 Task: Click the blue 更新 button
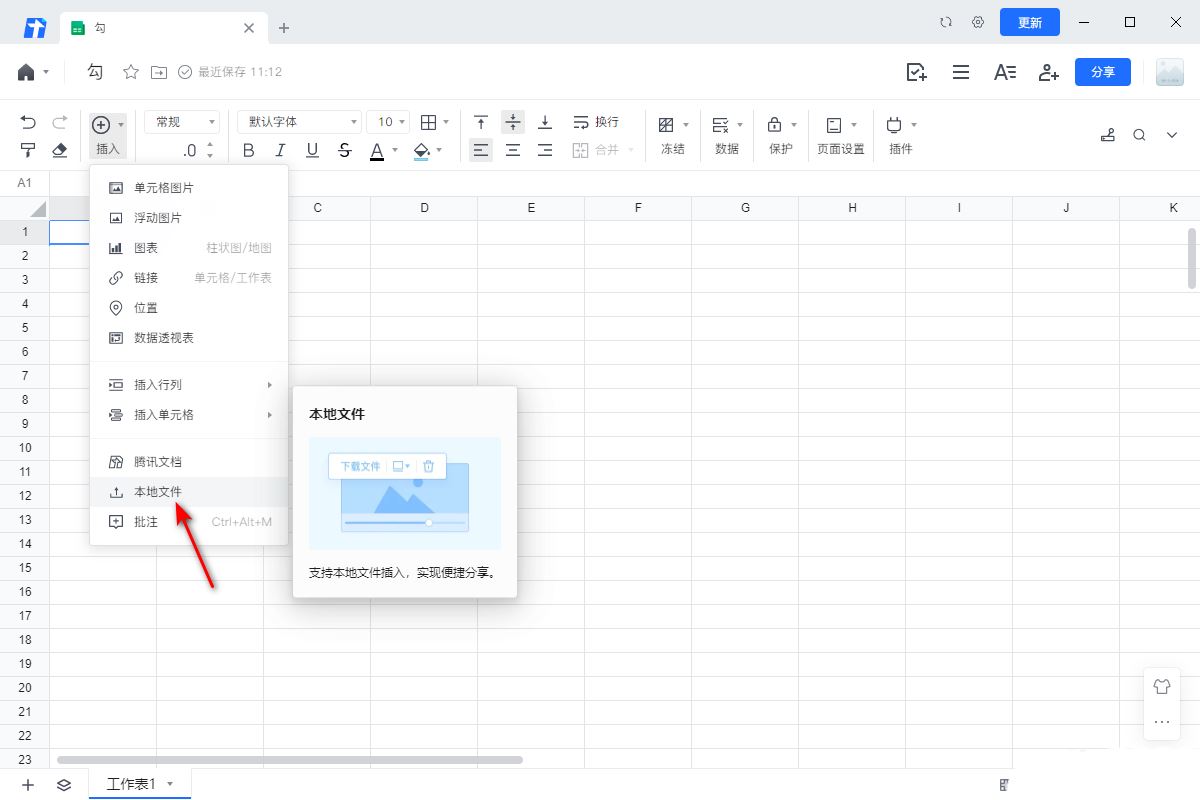coord(1030,22)
